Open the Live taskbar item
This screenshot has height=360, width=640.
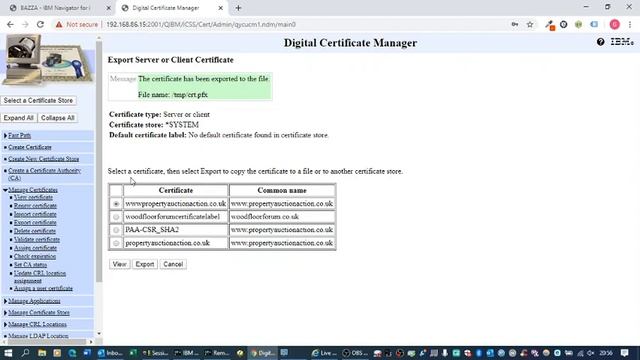tap(324, 353)
